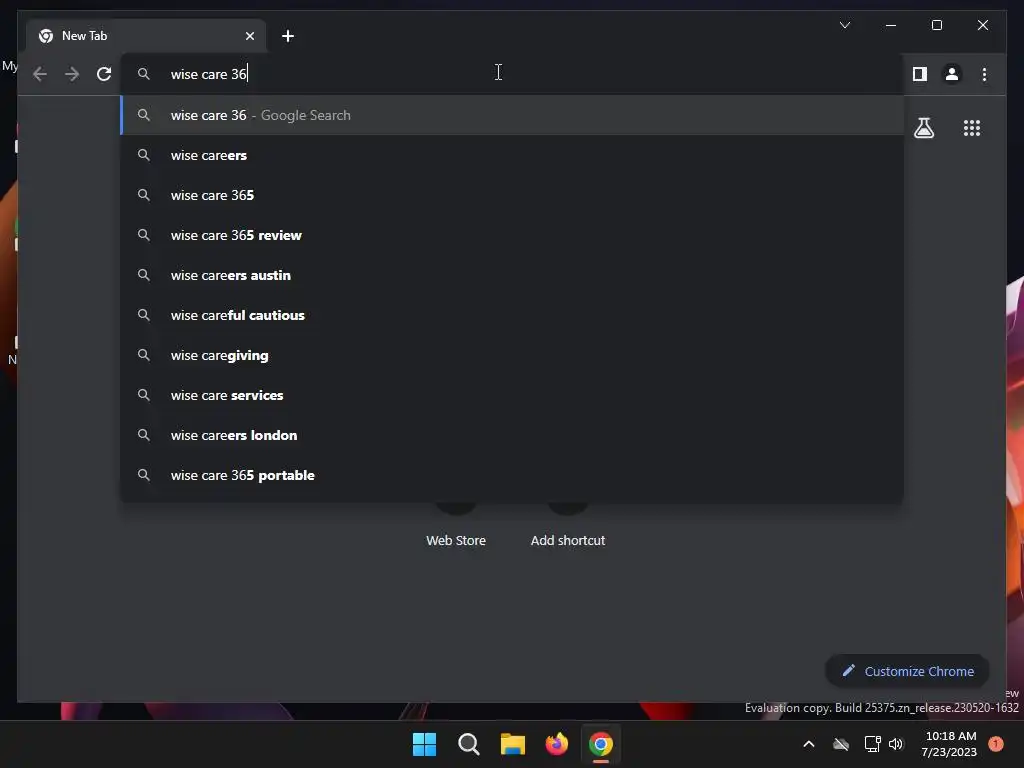The image size is (1024, 768).
Task: Go forward with the right arrow
Action: click(72, 74)
